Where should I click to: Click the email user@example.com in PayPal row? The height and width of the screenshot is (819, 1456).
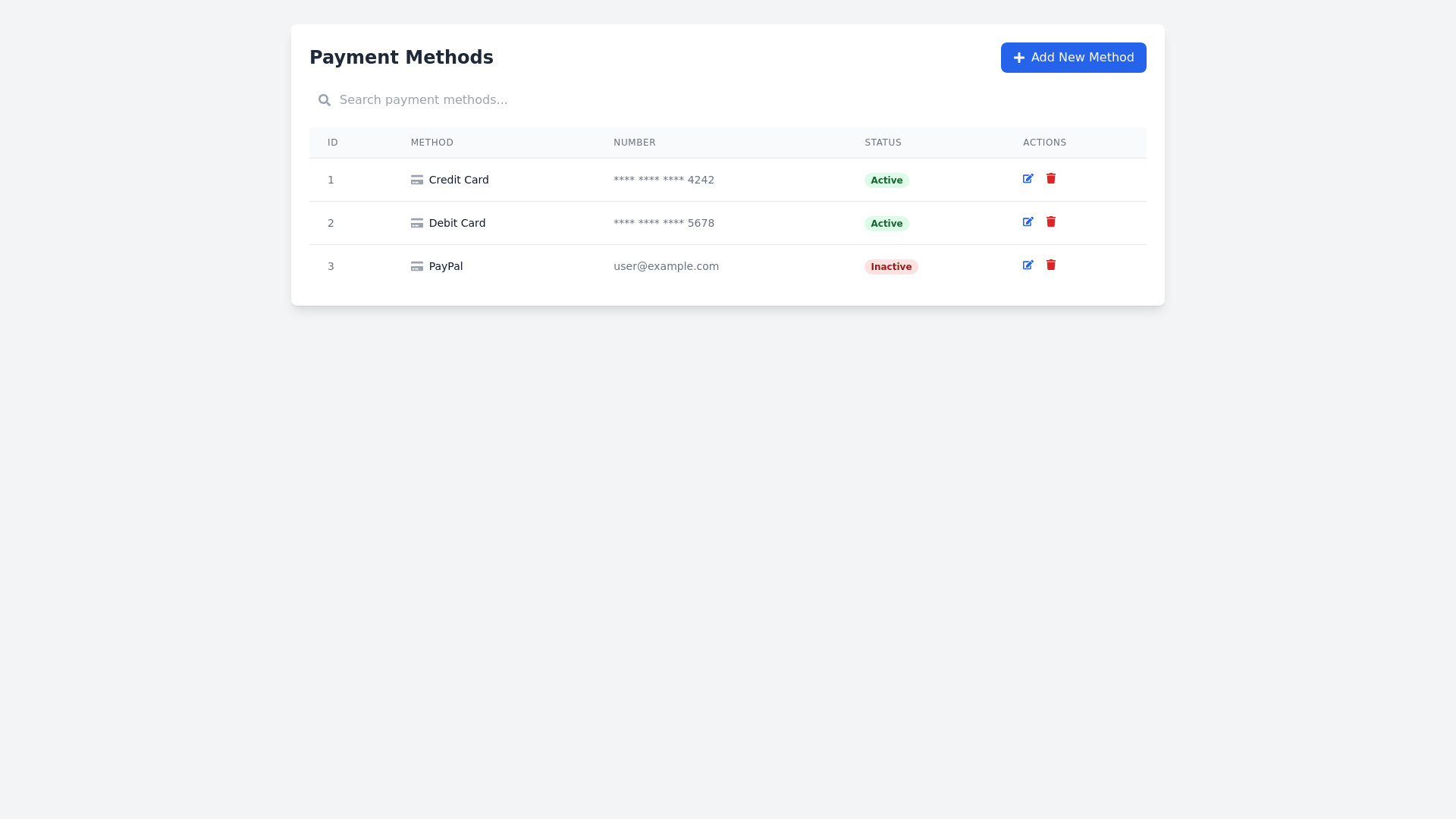(666, 266)
